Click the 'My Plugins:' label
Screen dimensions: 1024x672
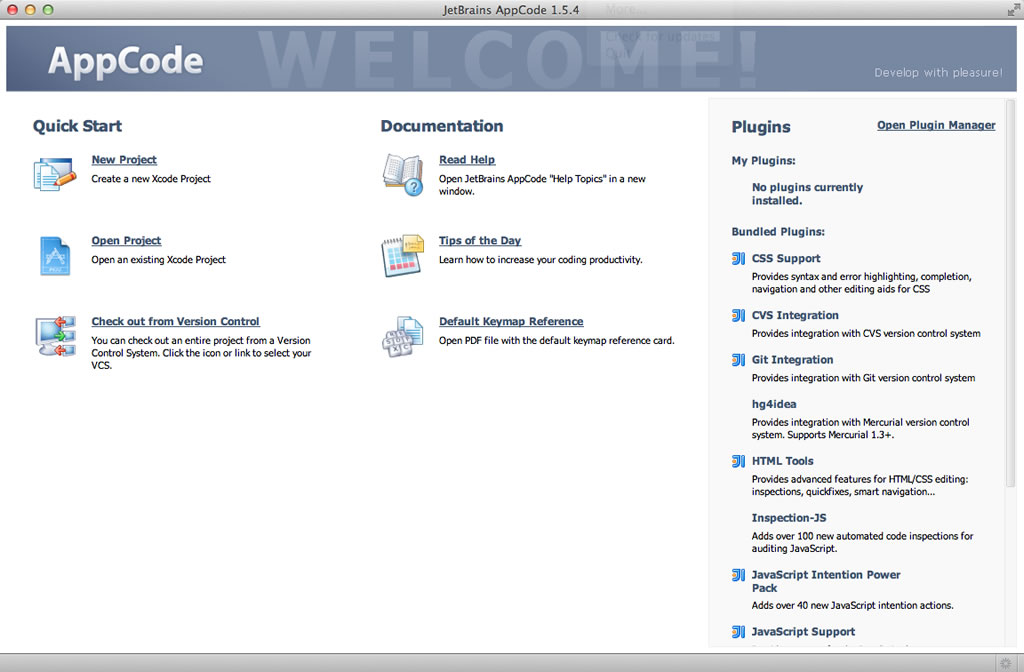pos(763,161)
